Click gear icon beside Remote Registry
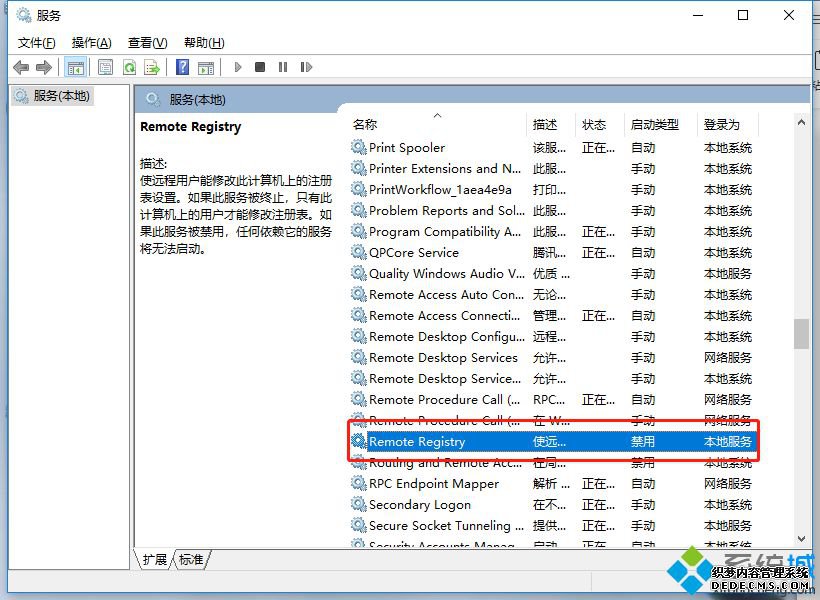Screen dimensions: 820x600 358,441
